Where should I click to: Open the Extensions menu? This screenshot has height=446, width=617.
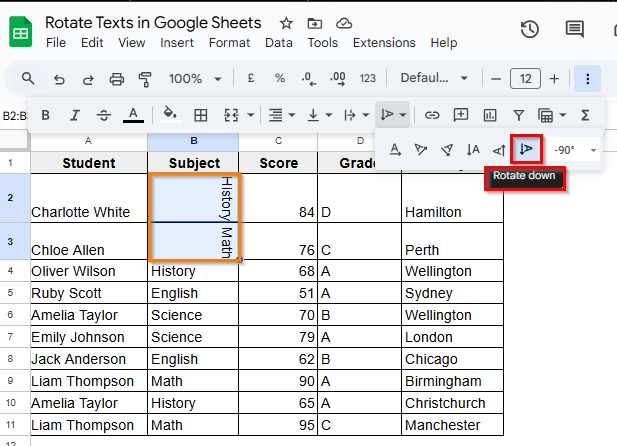pos(384,43)
